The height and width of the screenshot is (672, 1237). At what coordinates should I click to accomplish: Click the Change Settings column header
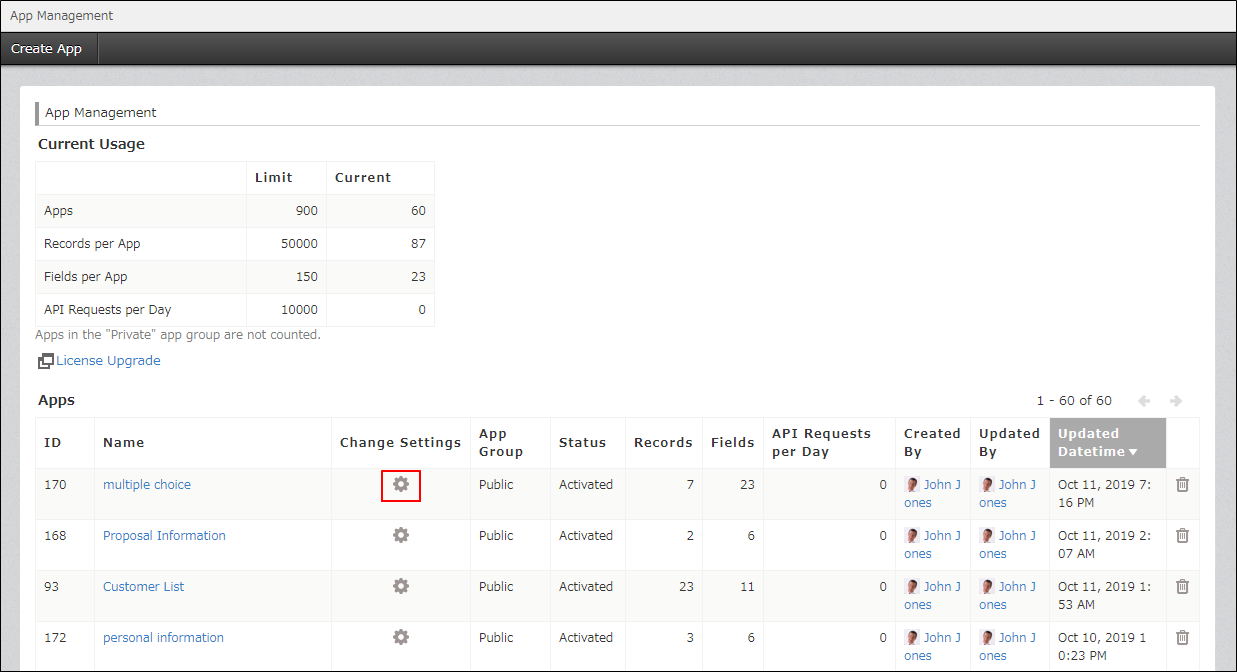[400, 442]
